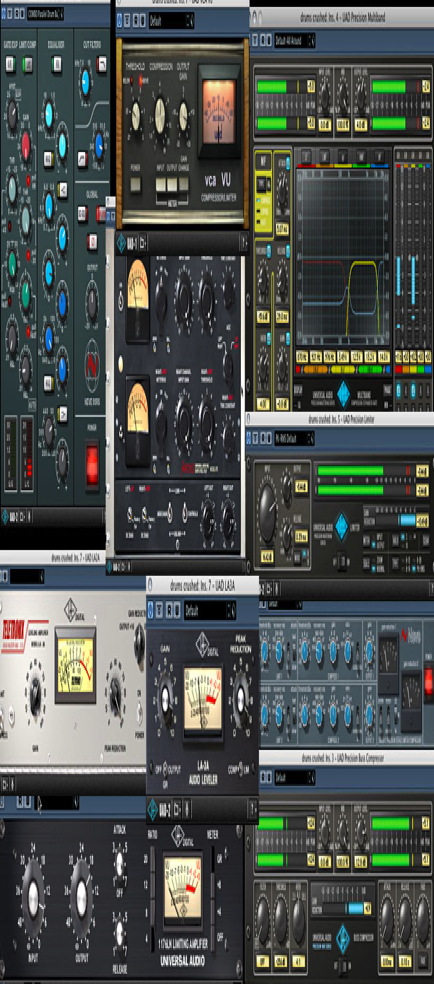The height and width of the screenshot is (984, 434).
Task: Click PEAK REDUCTION knob on Teletronix LA2A
Action: [x=115, y=693]
